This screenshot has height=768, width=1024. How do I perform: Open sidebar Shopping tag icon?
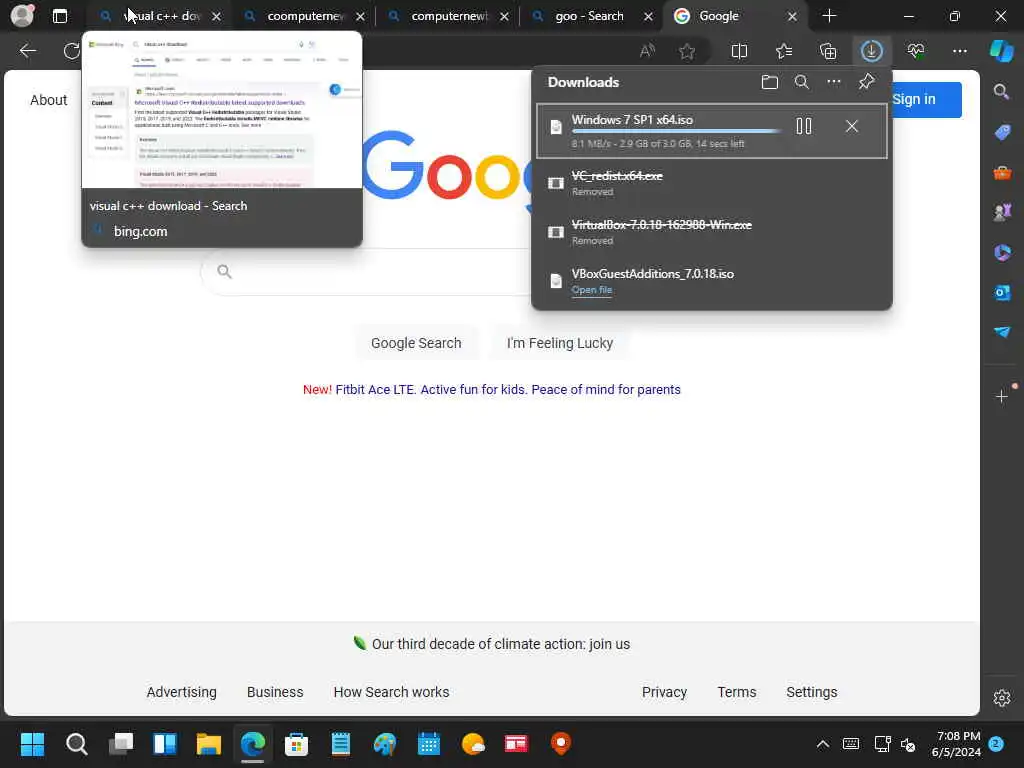point(1002,133)
